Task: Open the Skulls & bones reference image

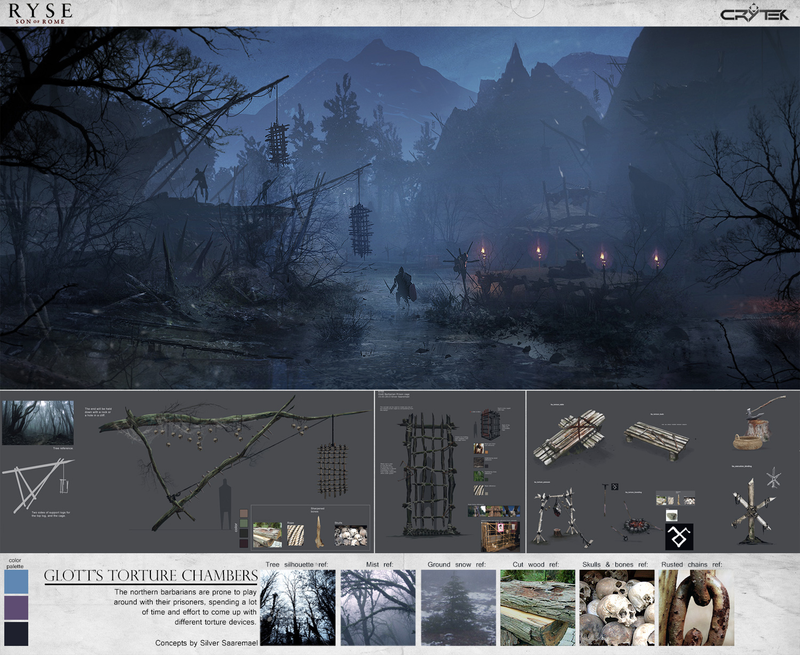Action: tap(617, 608)
